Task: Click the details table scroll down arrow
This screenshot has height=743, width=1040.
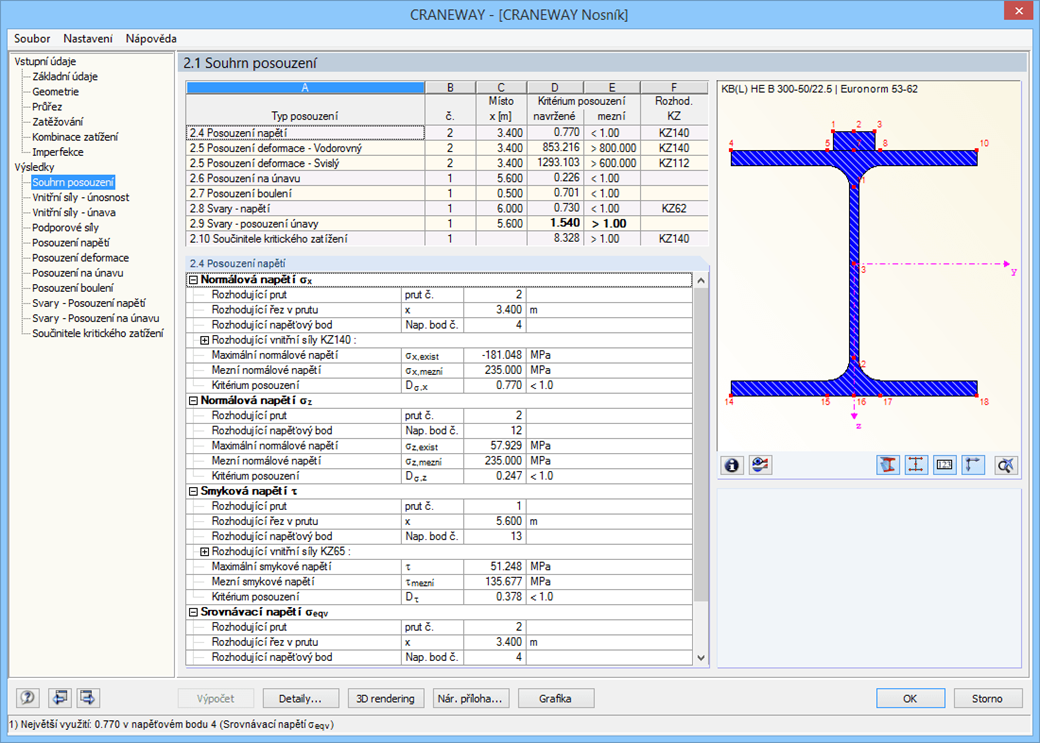Action: (x=701, y=658)
